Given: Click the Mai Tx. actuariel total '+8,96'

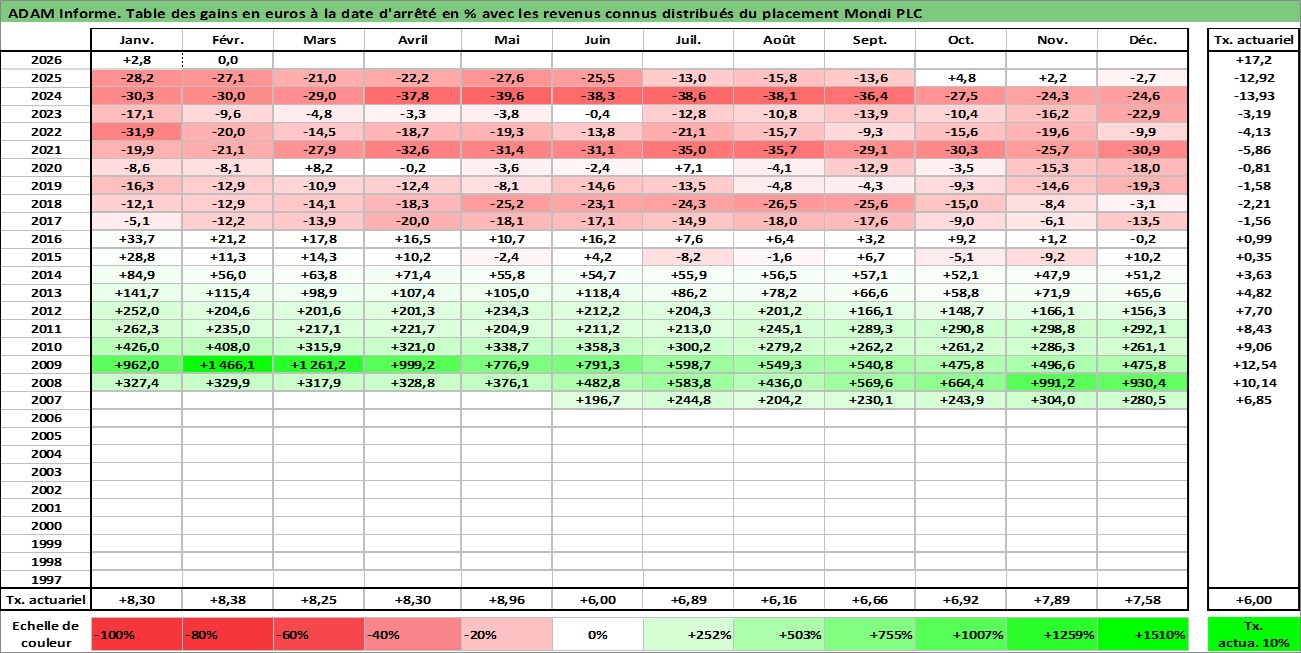Looking at the screenshot, I should 506,600.
